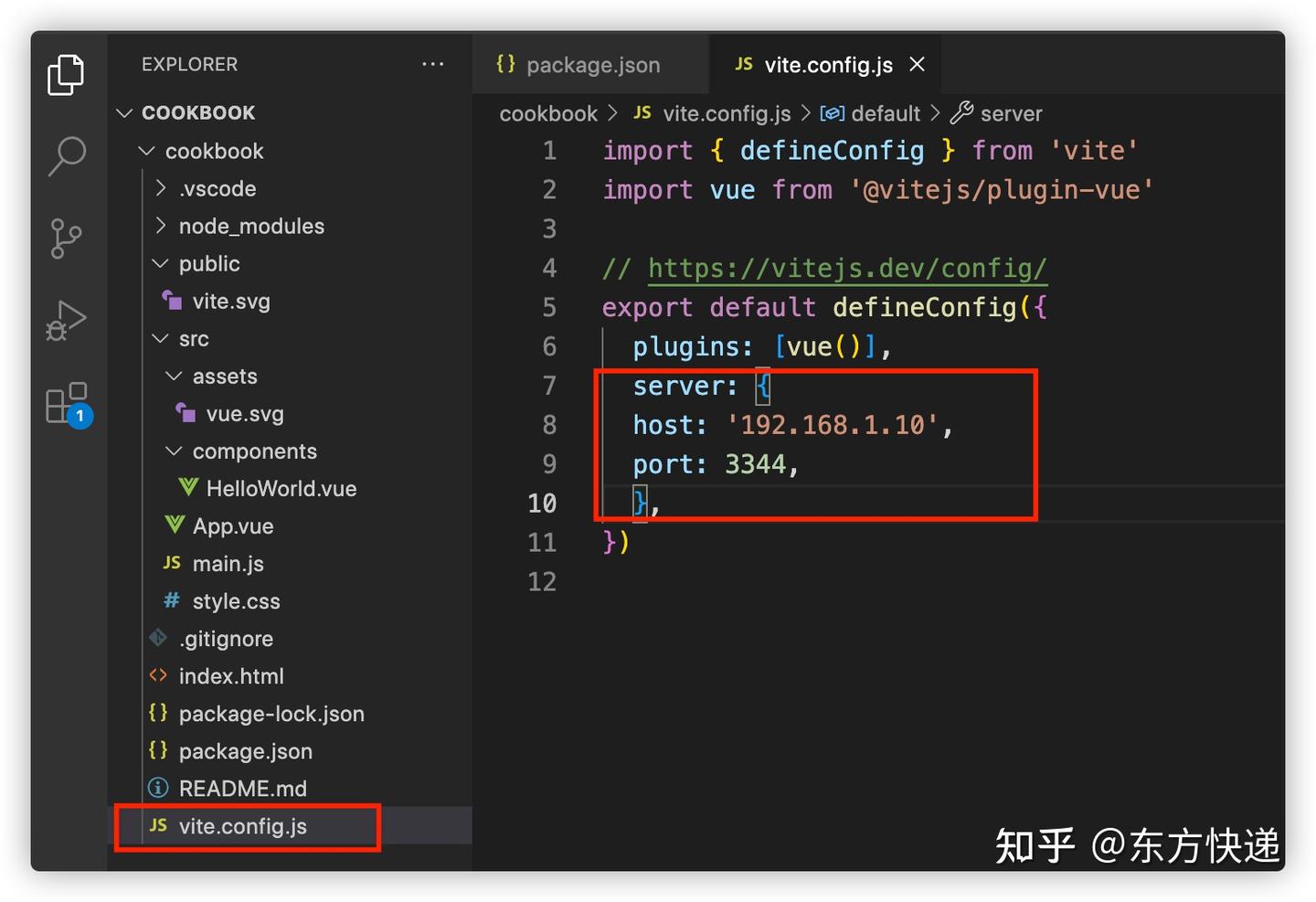Image resolution: width=1316 pixels, height=902 pixels.
Task: Select the Explorer icon in activity bar
Action: (x=65, y=75)
